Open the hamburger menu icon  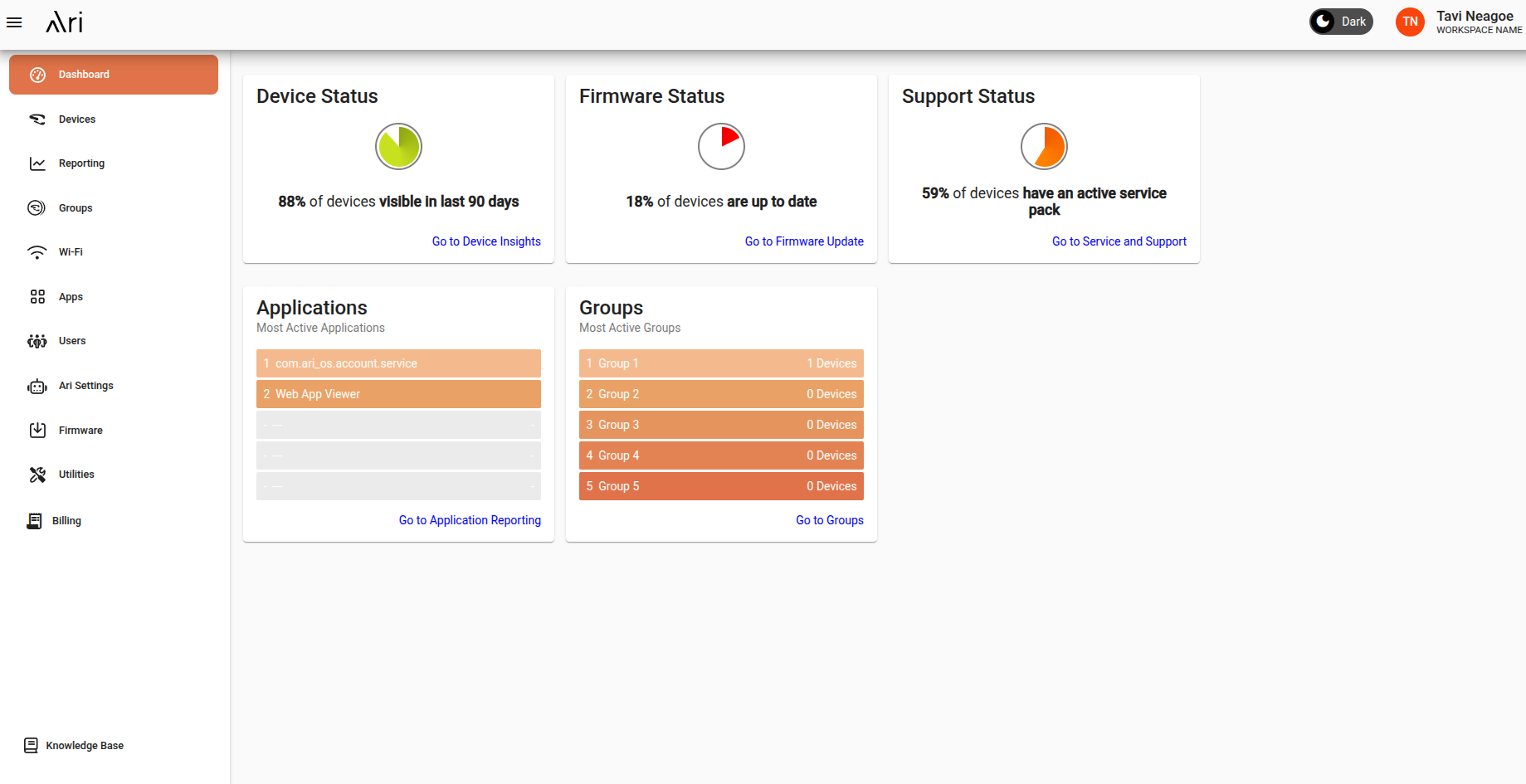[x=14, y=22]
